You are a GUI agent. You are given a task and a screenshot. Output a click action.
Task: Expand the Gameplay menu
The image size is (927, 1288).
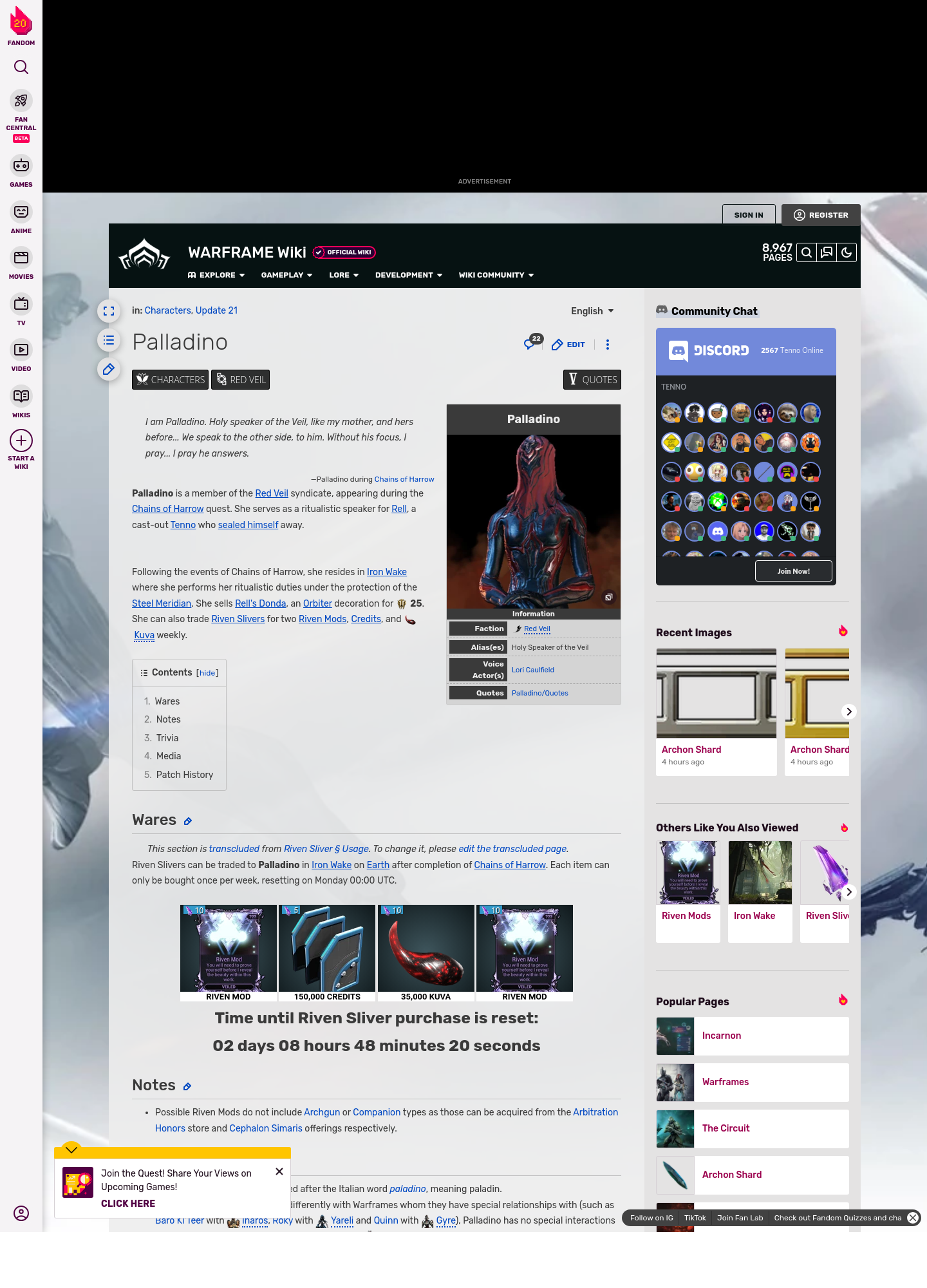pyautogui.click(x=287, y=275)
